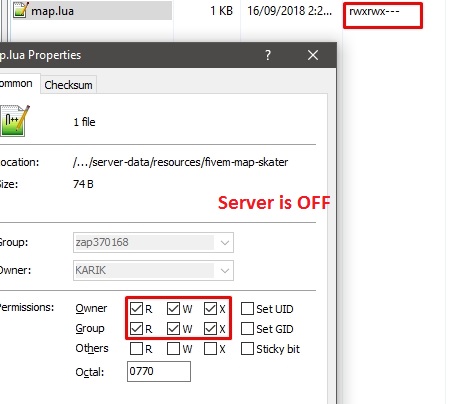Open the Group dropdown zap370168
Screen dimensions: 450x404
[x=153, y=242]
